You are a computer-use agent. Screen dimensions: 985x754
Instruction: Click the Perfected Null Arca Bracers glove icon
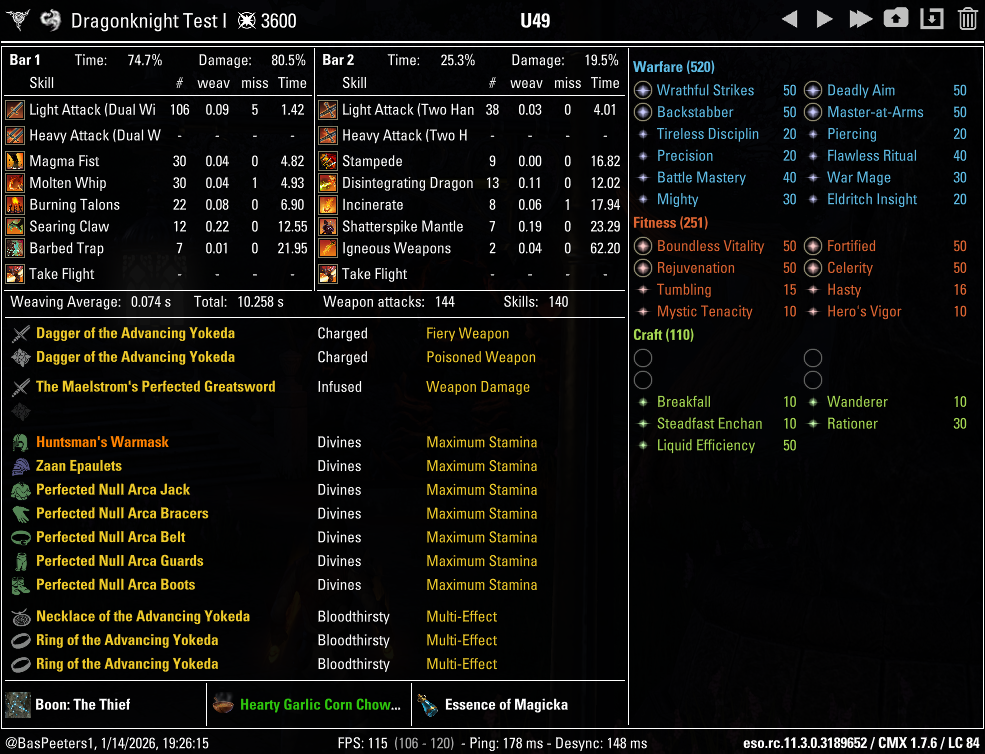coord(21,513)
